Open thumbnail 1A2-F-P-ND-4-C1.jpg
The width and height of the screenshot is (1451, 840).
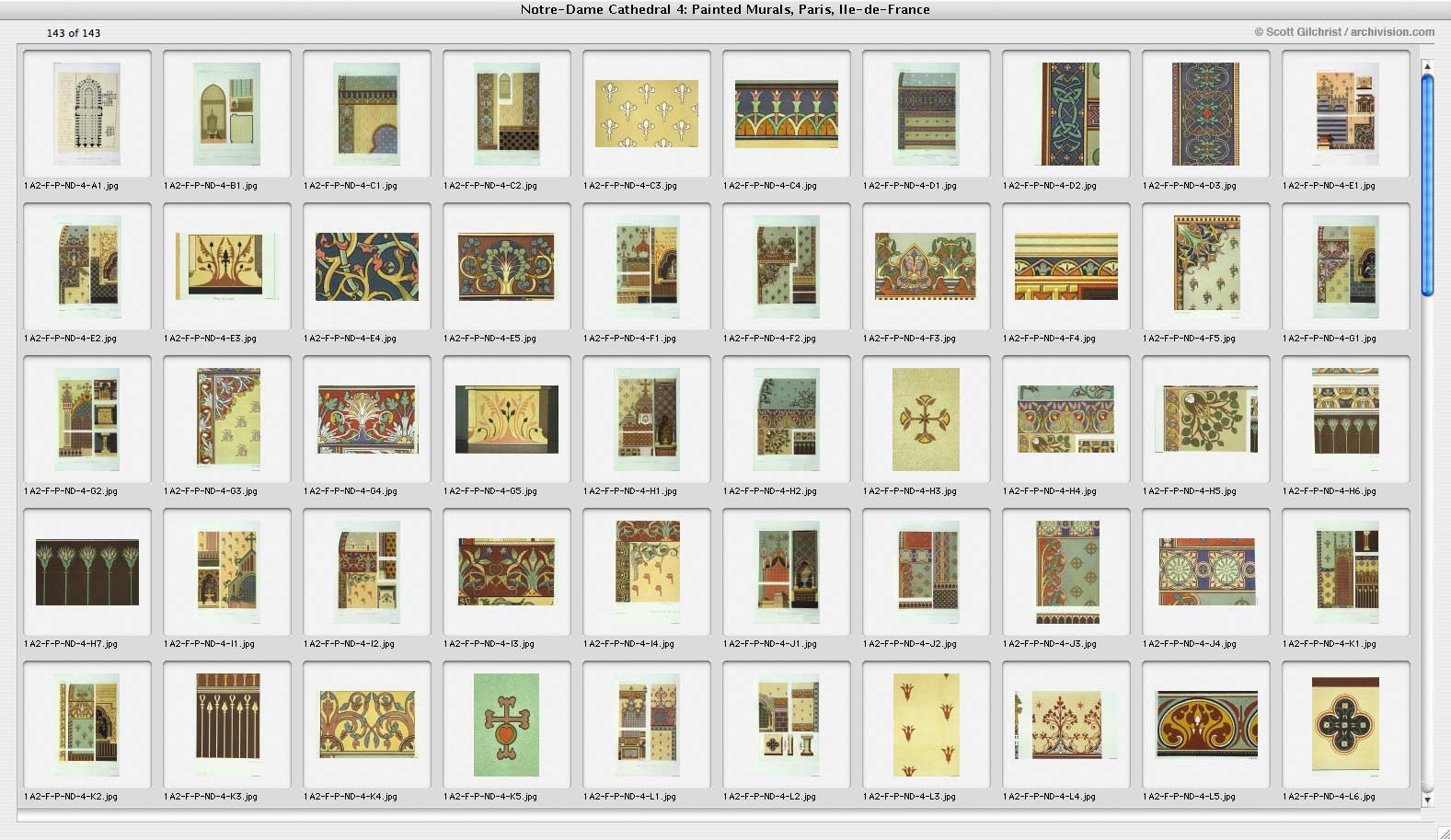pos(367,113)
